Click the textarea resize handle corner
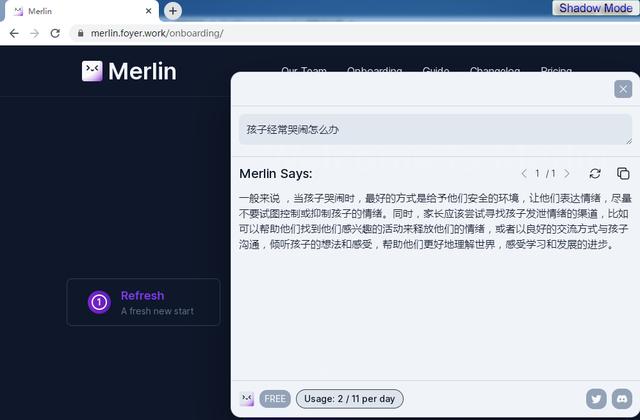The height and width of the screenshot is (420, 640). (x=629, y=141)
